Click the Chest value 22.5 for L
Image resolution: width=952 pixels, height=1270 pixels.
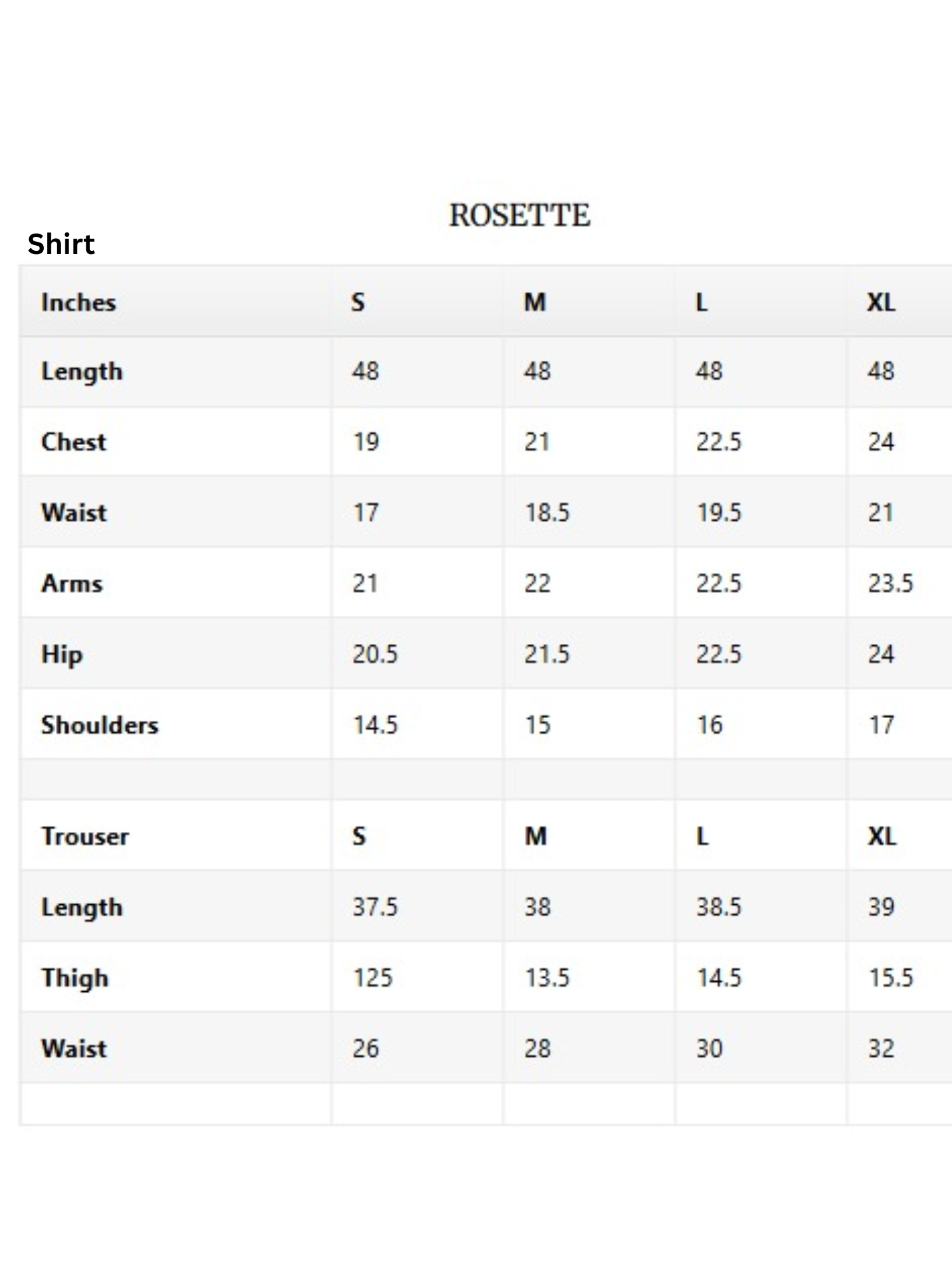pos(718,442)
